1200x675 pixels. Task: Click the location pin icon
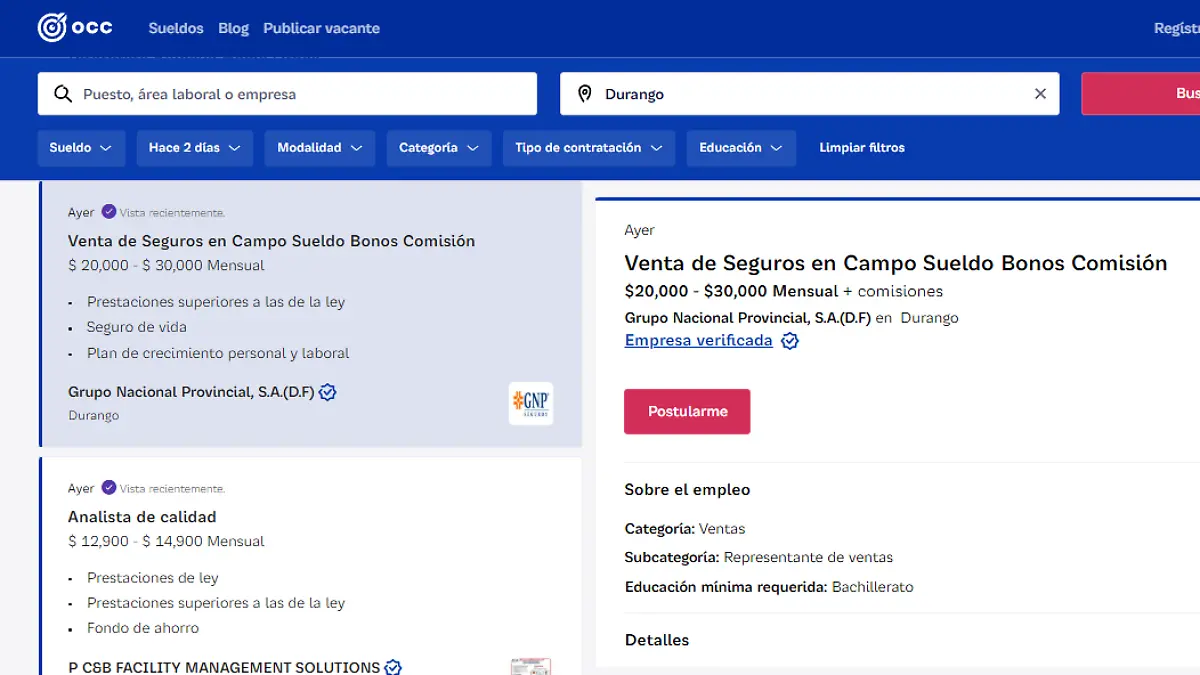(x=585, y=94)
